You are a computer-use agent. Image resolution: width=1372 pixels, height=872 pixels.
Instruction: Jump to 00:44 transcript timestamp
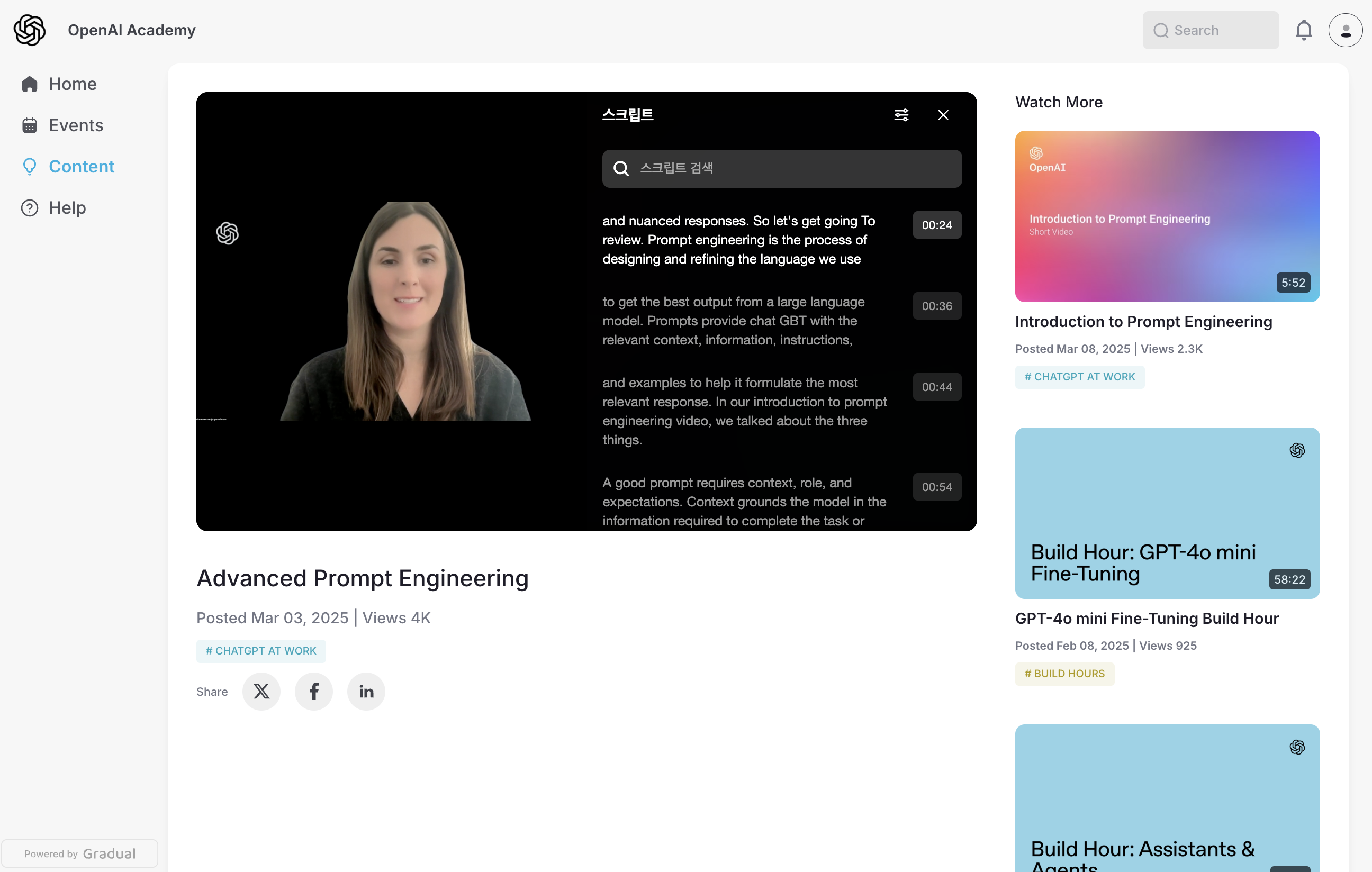click(x=936, y=387)
